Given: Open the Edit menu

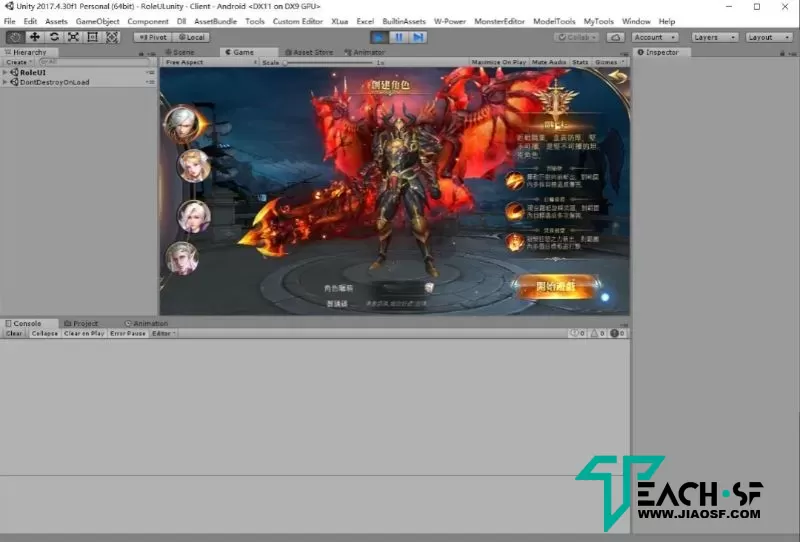Looking at the screenshot, I should (30, 21).
